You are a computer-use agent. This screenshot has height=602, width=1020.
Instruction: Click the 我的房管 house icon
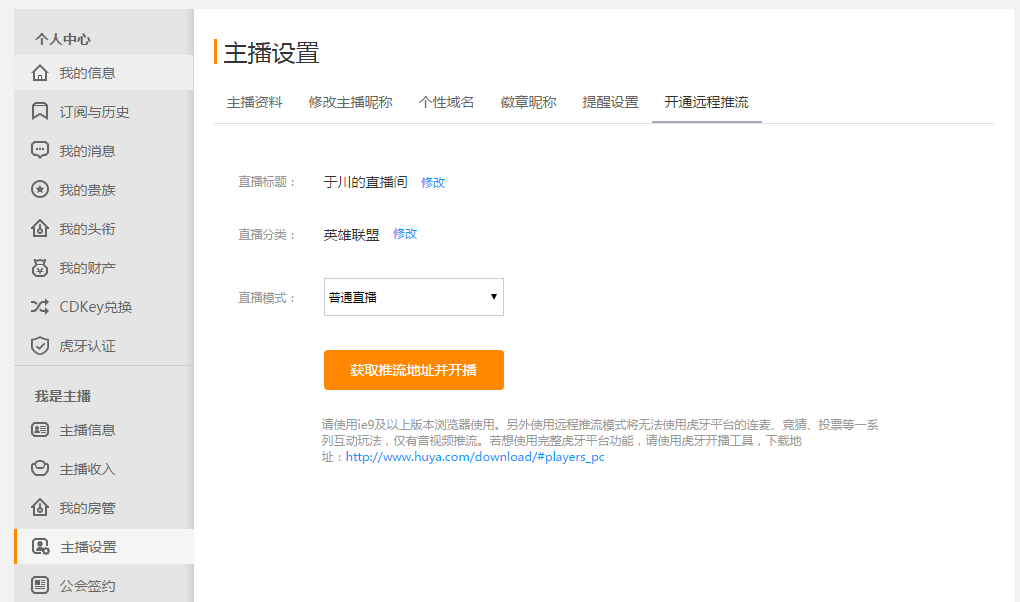point(40,508)
